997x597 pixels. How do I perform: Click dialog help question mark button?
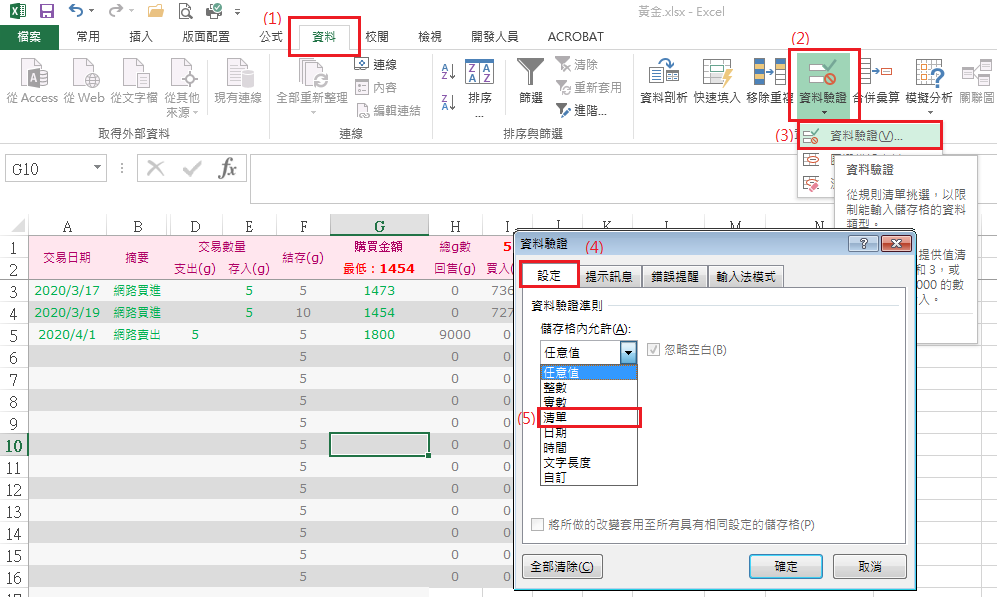coord(863,244)
